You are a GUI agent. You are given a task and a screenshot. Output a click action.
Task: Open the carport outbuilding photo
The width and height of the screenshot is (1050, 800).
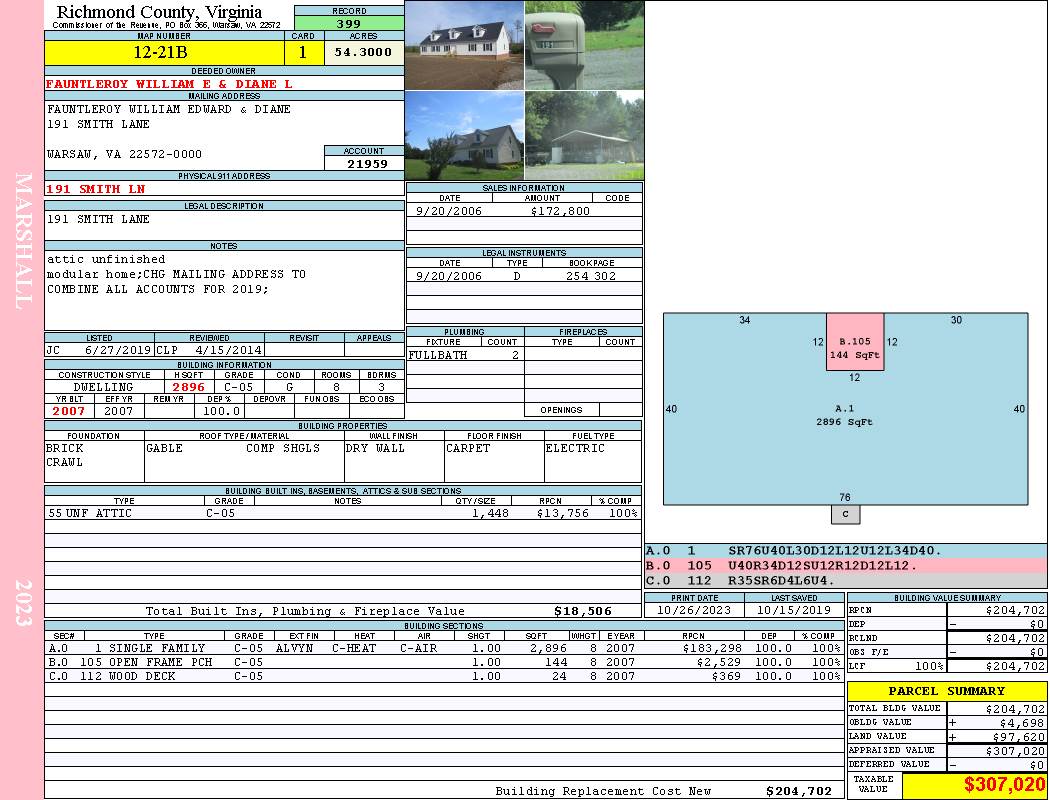click(x=584, y=135)
